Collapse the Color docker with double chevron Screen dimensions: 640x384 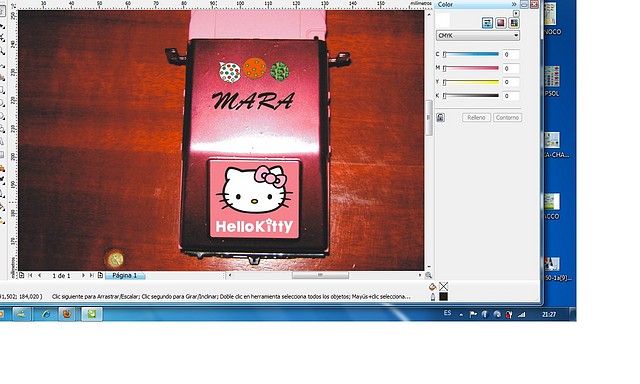coord(514,4)
